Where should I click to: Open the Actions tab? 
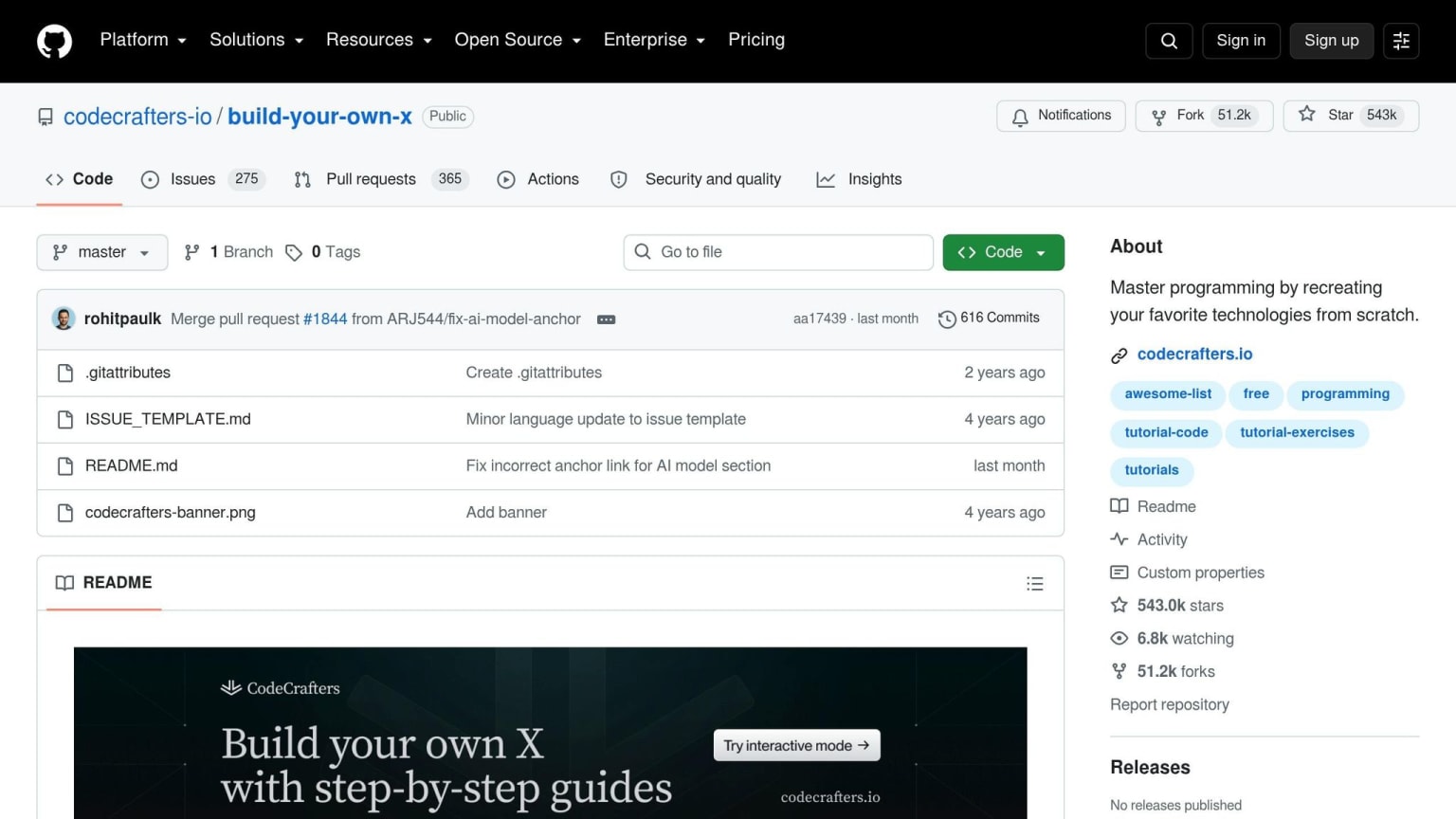(x=538, y=179)
